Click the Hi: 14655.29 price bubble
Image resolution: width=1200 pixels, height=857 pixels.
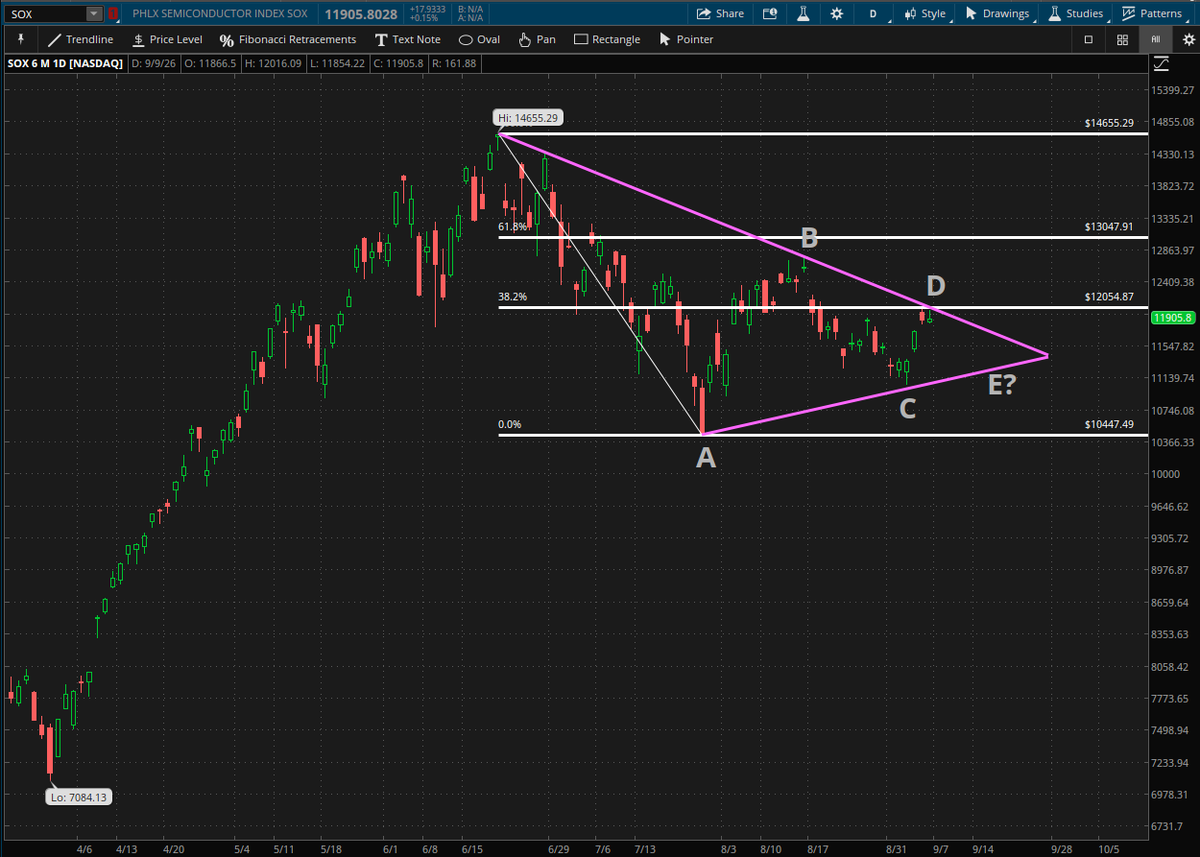(x=530, y=117)
